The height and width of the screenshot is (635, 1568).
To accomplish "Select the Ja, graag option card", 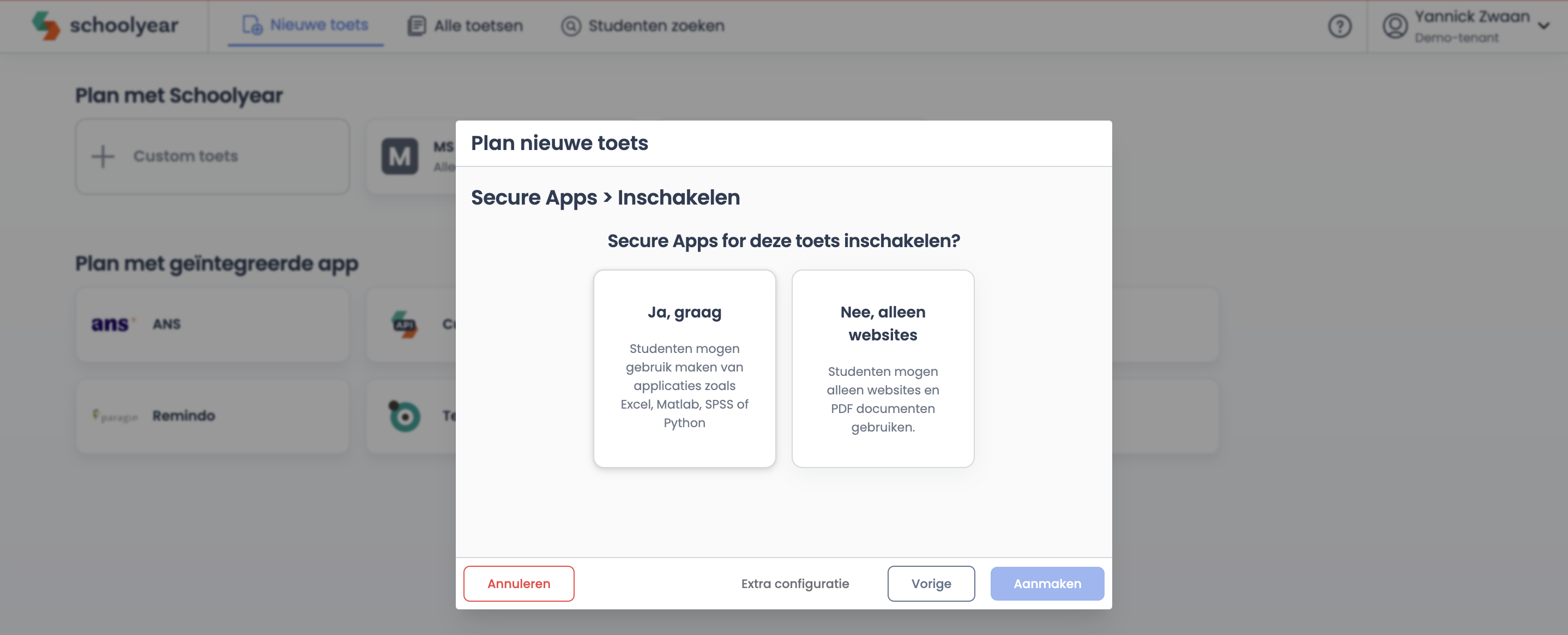I will [x=684, y=368].
